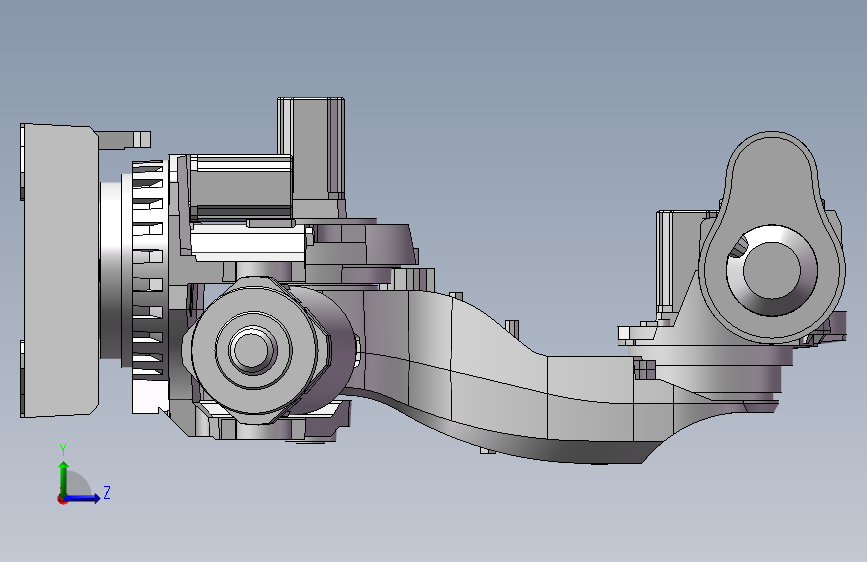867x562 pixels.
Task: Select the toothed ring gear beside the disc
Action: click(x=148, y=271)
